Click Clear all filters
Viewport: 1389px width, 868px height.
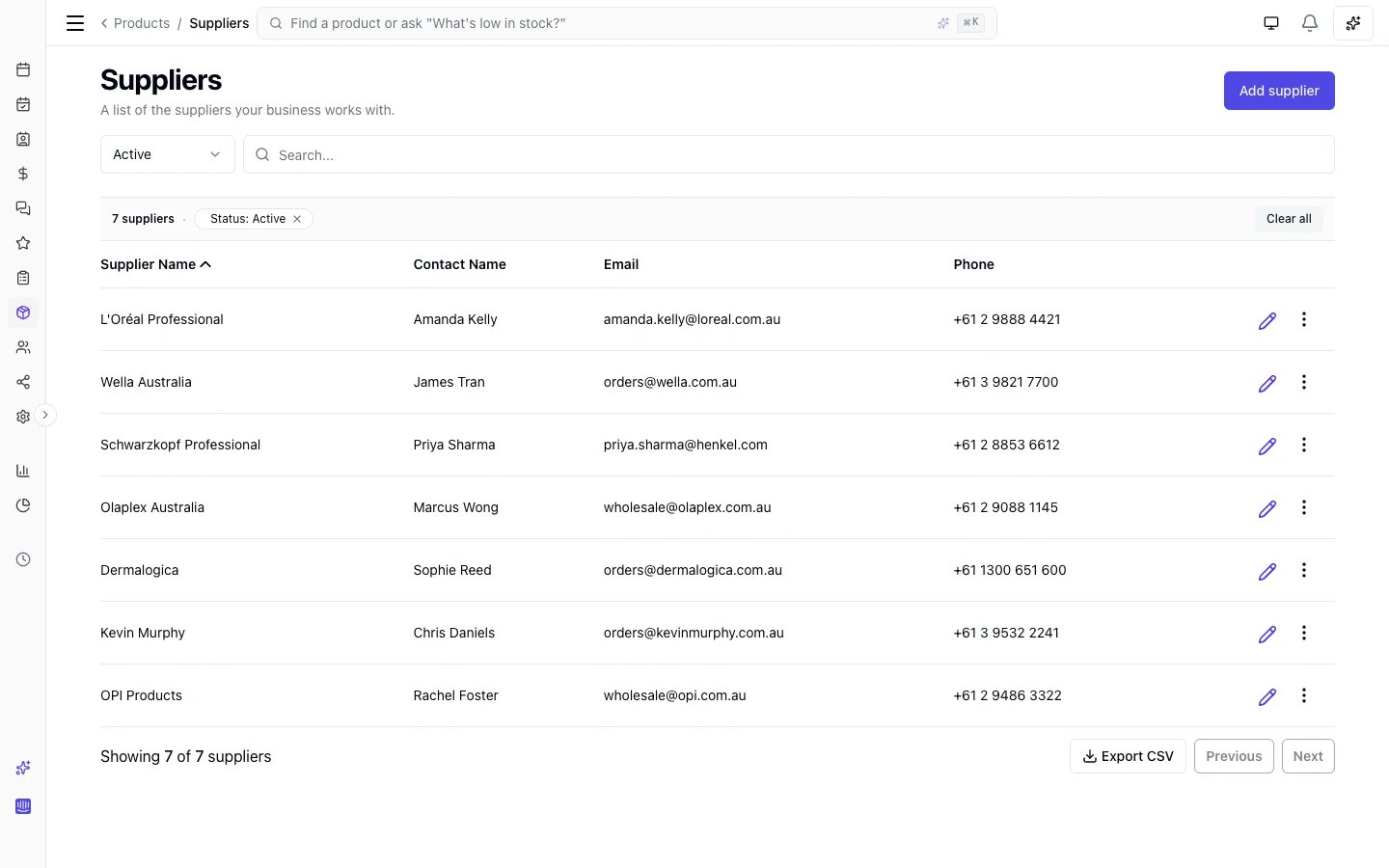coord(1289,219)
